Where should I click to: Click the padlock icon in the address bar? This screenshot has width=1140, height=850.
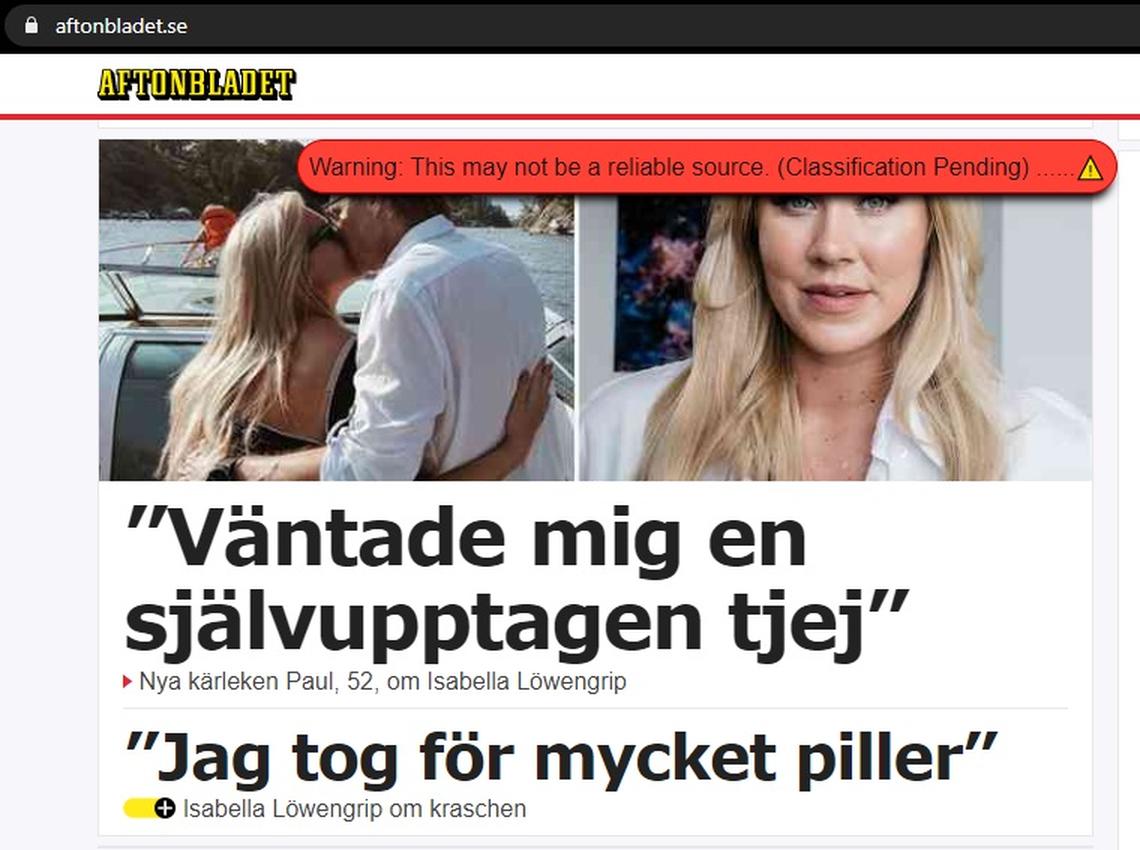(31, 25)
